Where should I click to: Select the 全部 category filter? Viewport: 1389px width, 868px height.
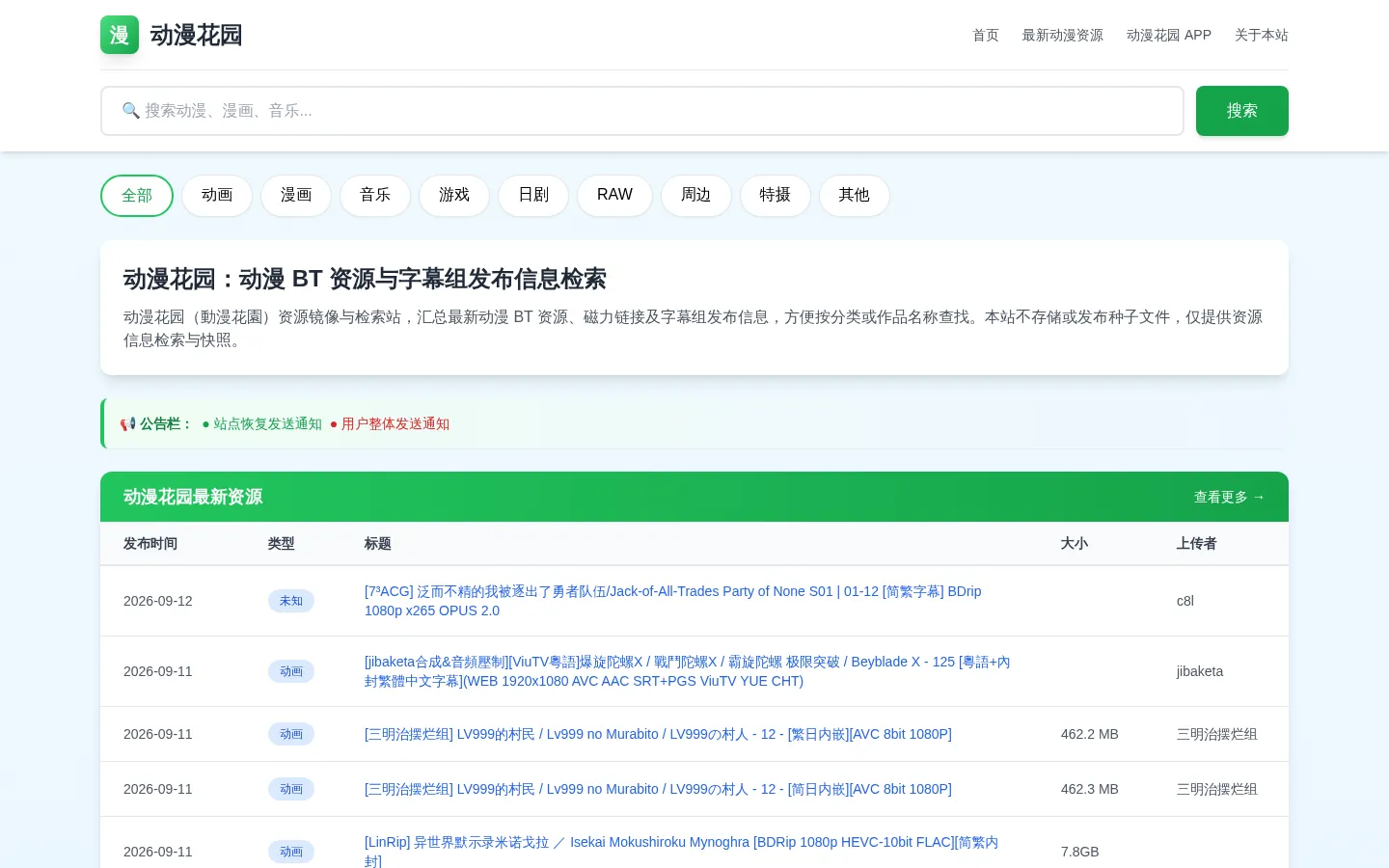pyautogui.click(x=137, y=196)
